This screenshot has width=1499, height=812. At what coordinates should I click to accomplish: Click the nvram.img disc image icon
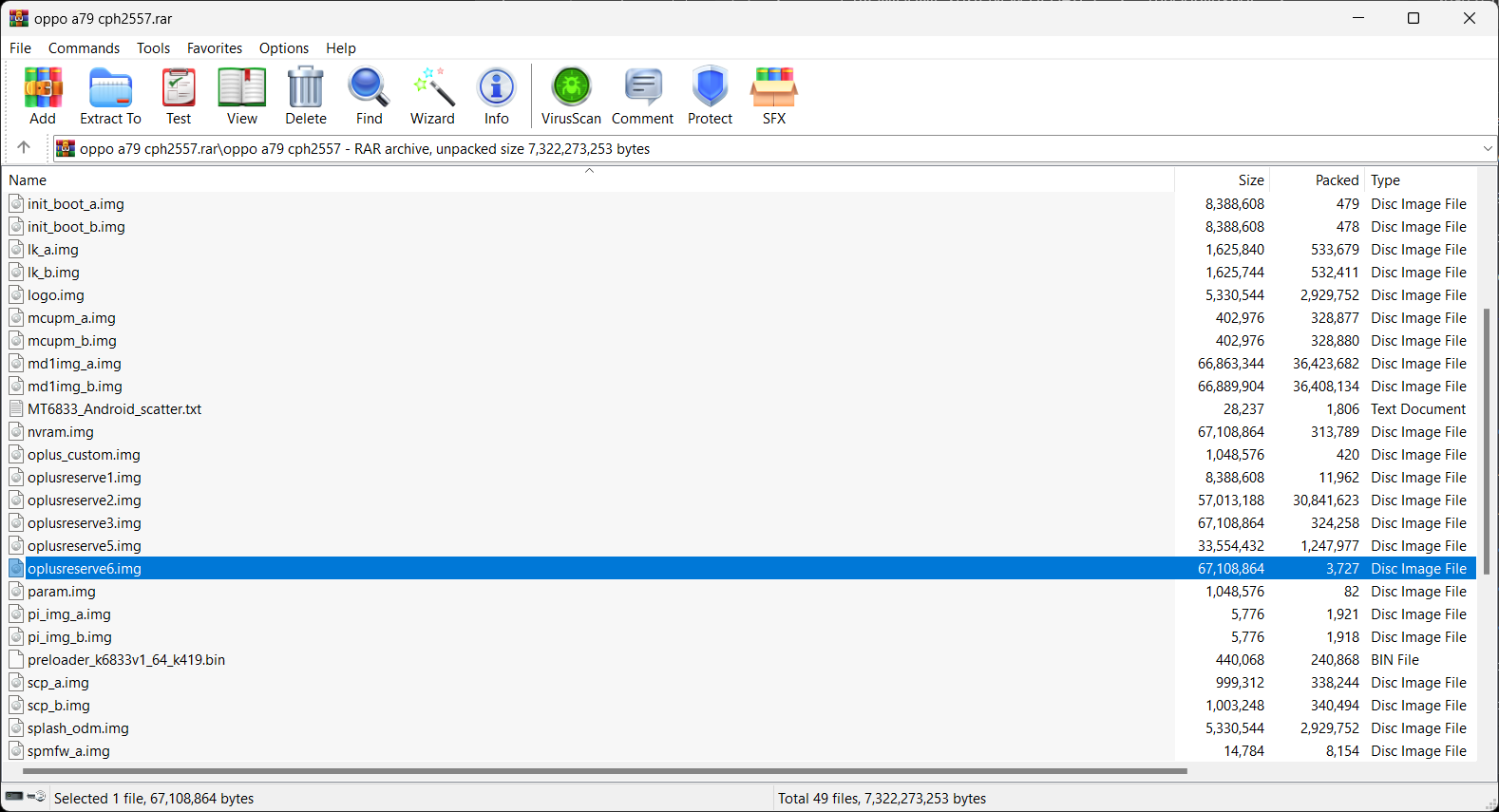[x=16, y=431]
